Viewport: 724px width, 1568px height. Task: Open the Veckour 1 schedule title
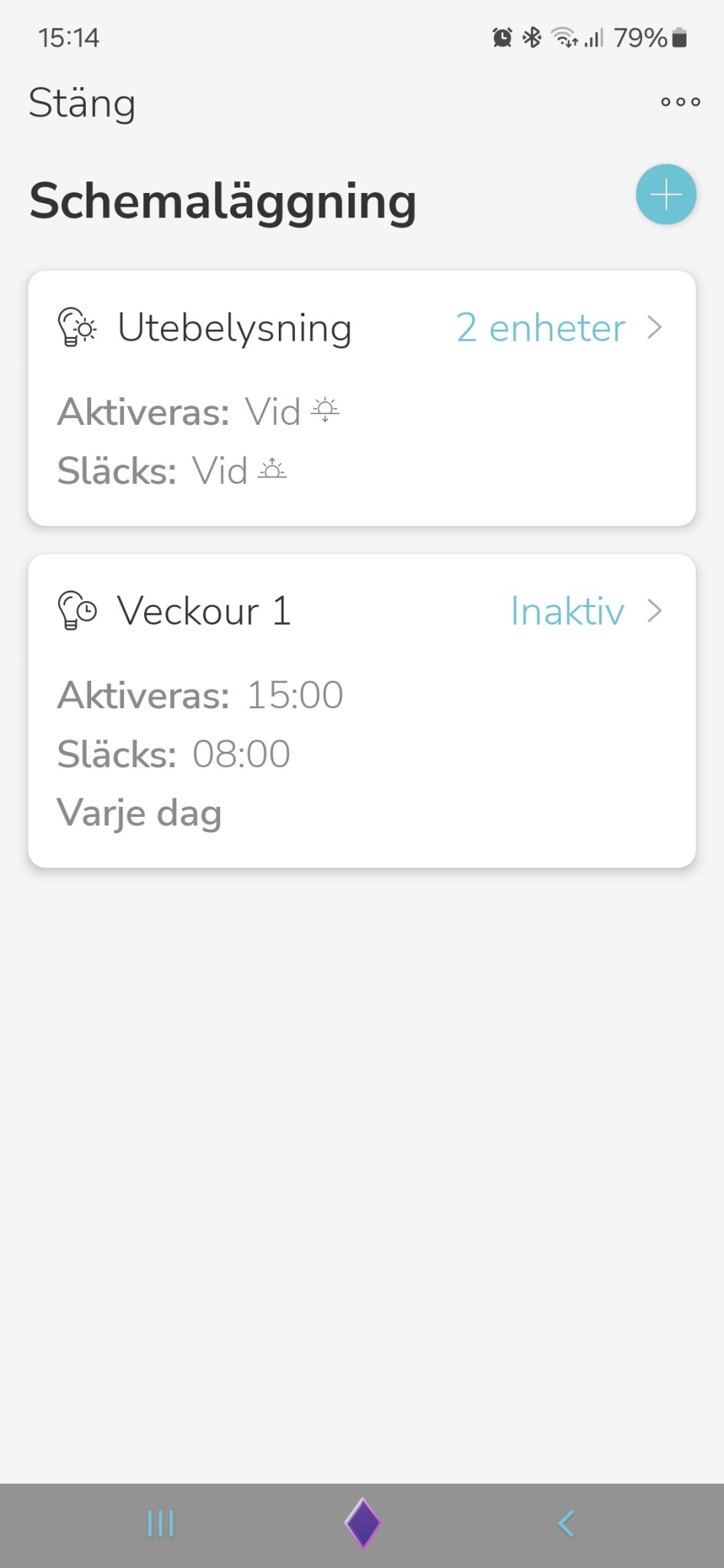[x=204, y=611]
